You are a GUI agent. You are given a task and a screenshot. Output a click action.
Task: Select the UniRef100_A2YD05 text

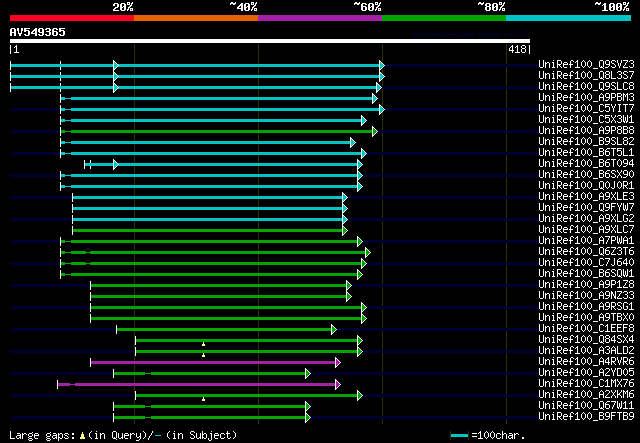(586, 373)
